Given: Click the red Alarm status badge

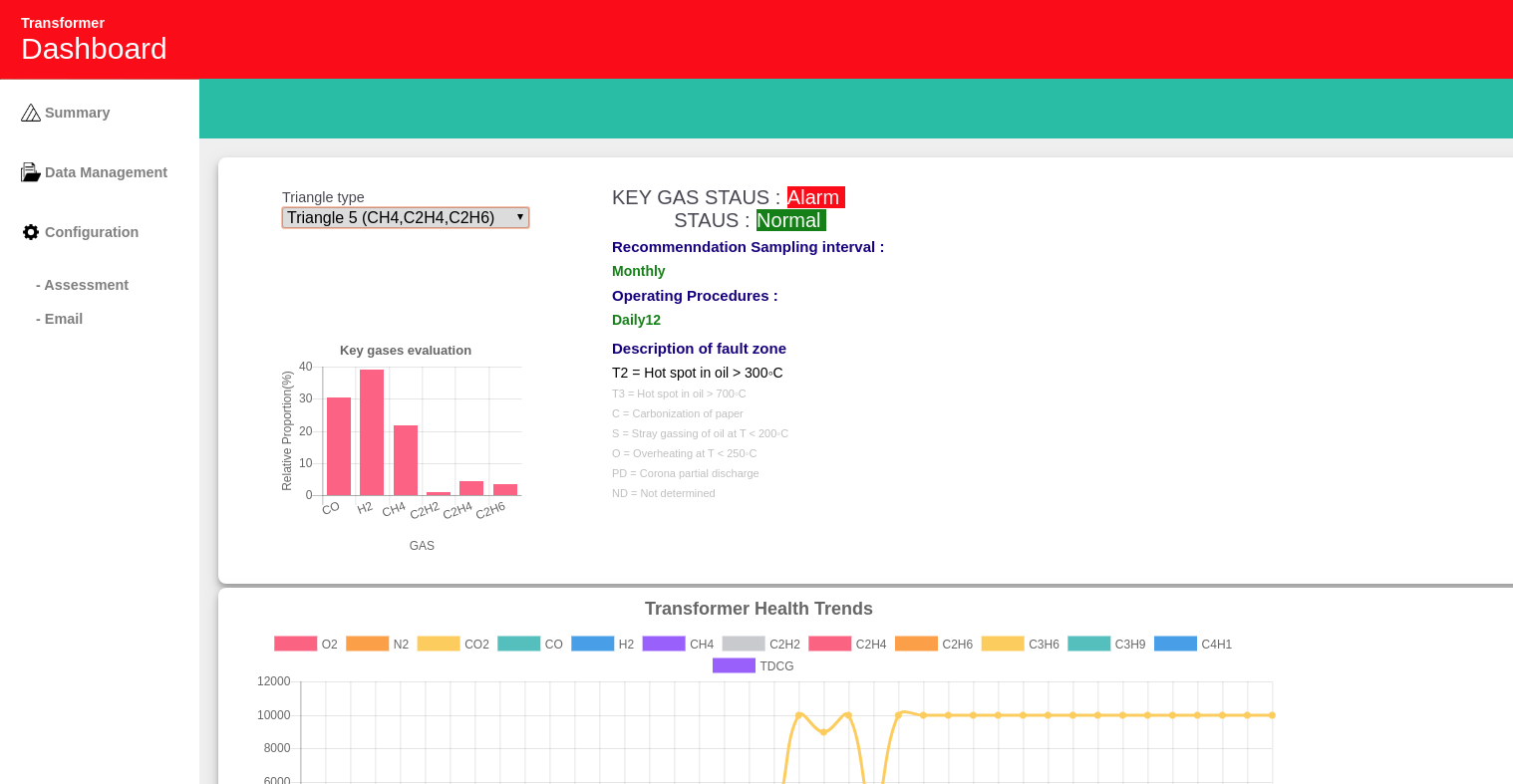Looking at the screenshot, I should [815, 197].
